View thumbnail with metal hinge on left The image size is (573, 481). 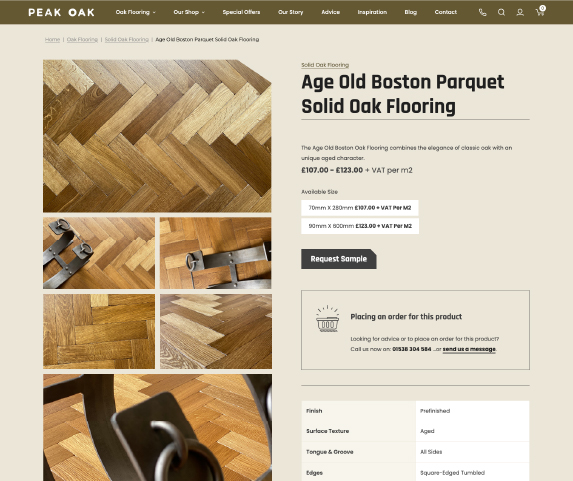coord(99,253)
